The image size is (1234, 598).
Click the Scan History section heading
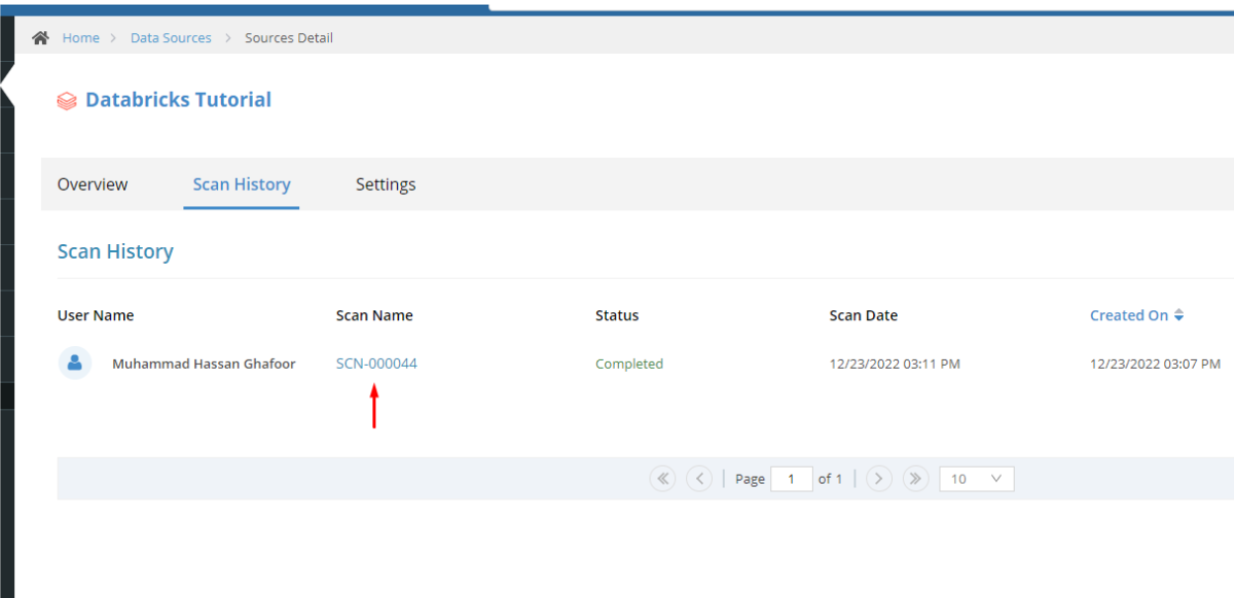pos(115,252)
